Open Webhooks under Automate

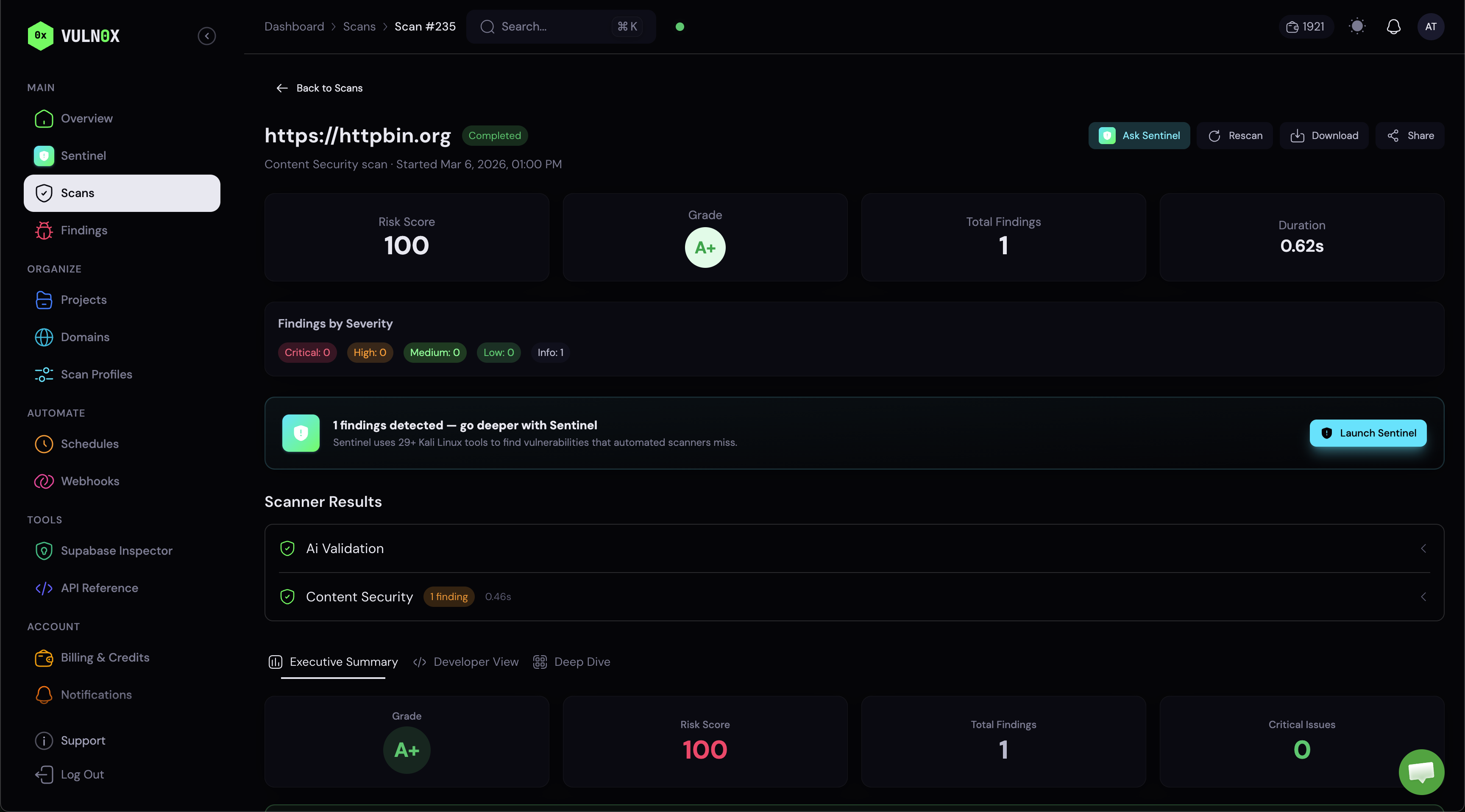(x=90, y=481)
